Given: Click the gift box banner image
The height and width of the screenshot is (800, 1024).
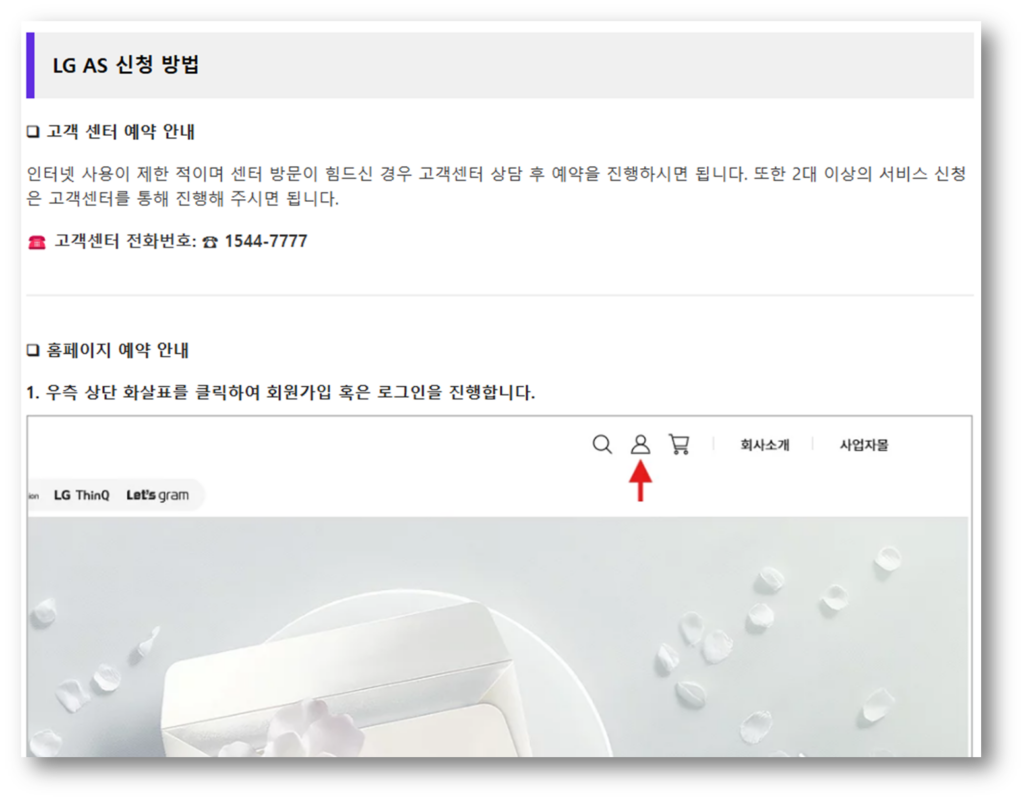Looking at the screenshot, I should pyautogui.click(x=498, y=637).
